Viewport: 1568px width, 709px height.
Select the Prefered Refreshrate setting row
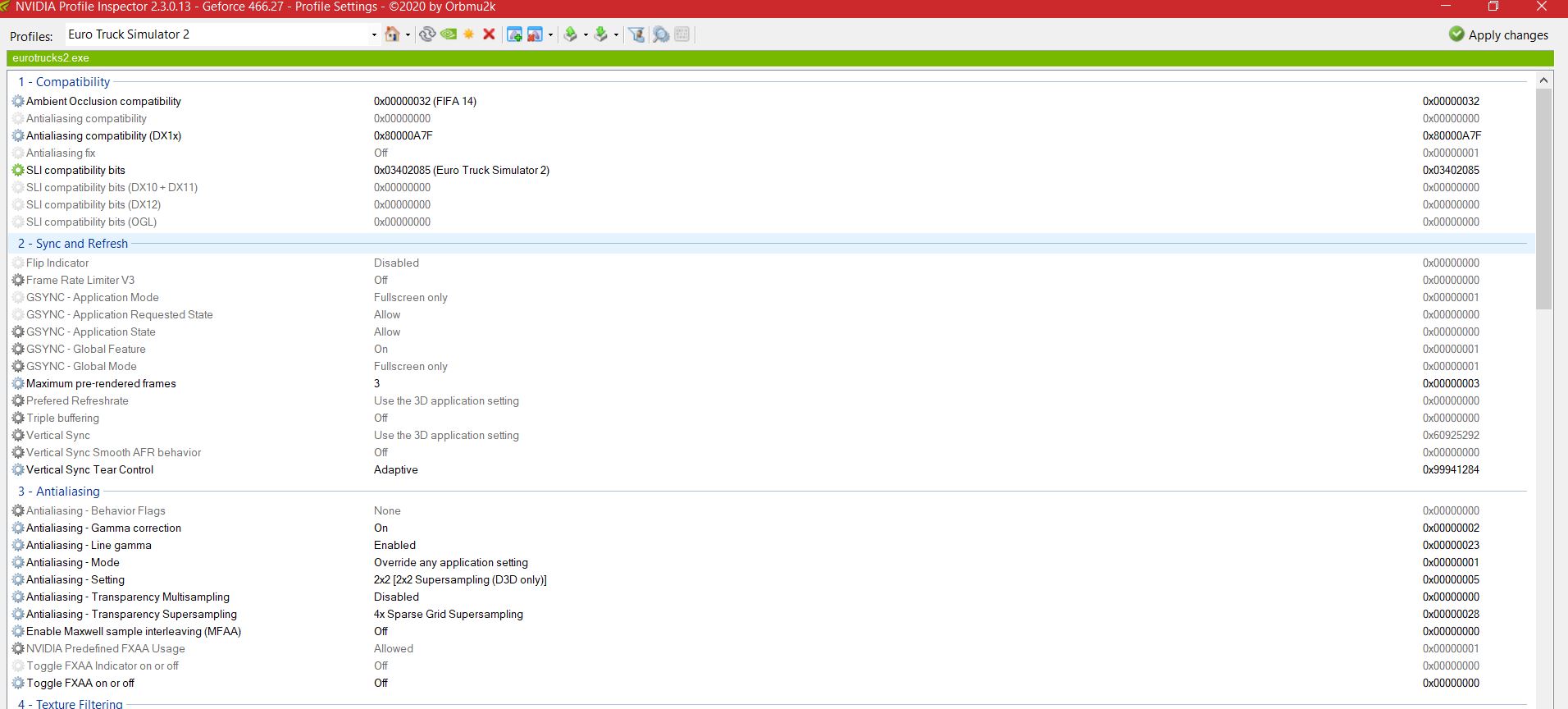click(x=771, y=401)
